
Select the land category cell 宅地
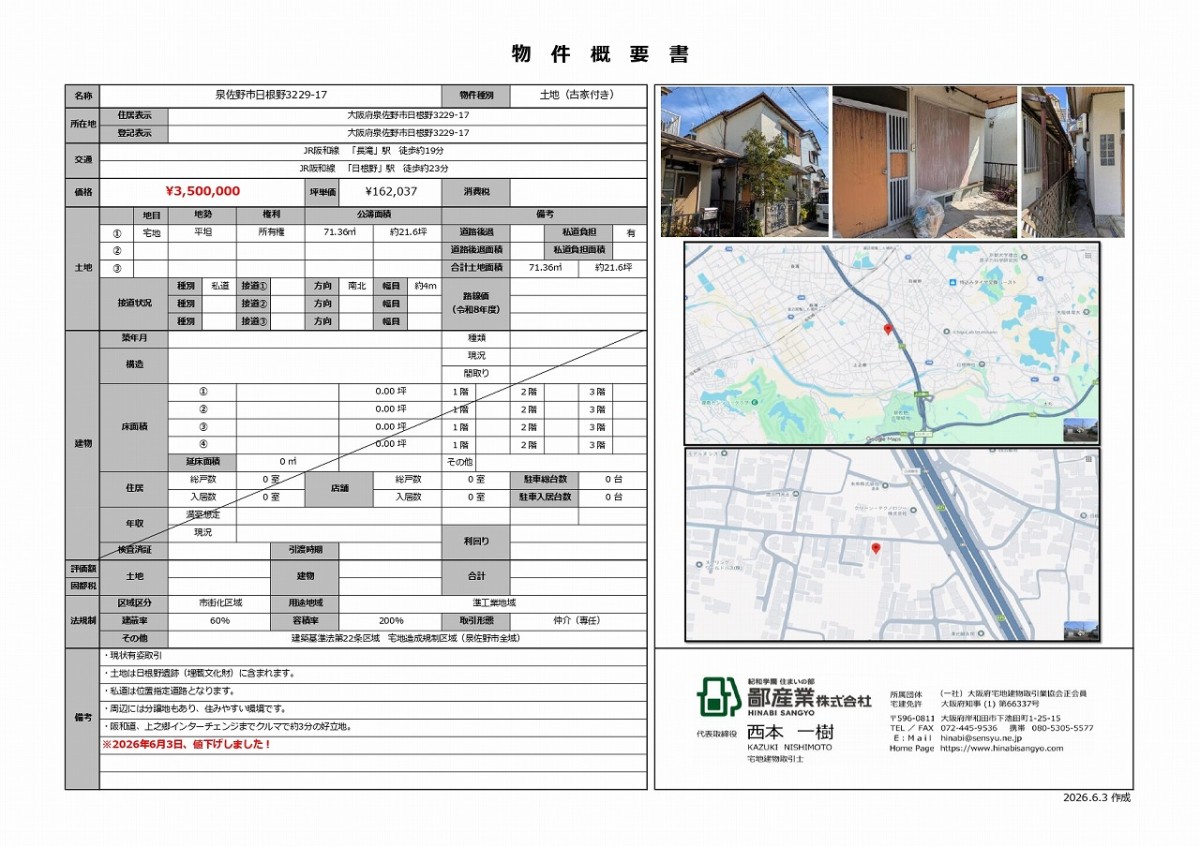pyautogui.click(x=151, y=232)
